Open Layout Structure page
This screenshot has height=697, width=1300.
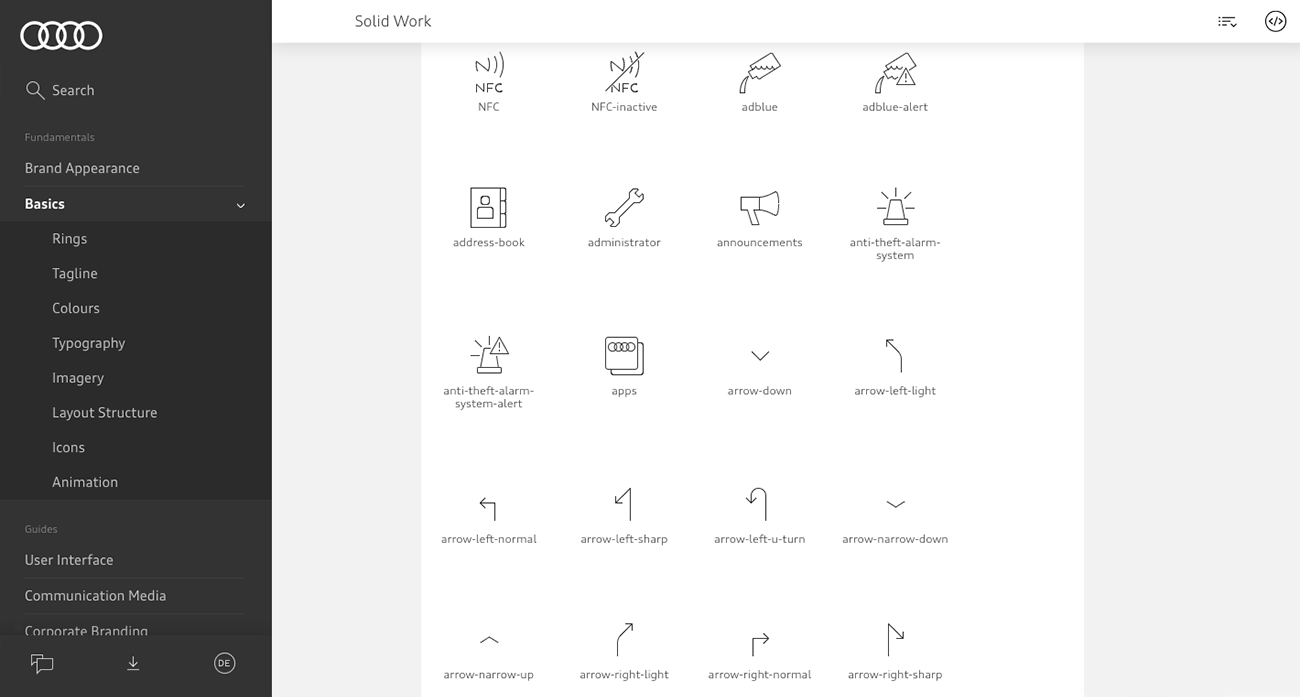tap(105, 413)
